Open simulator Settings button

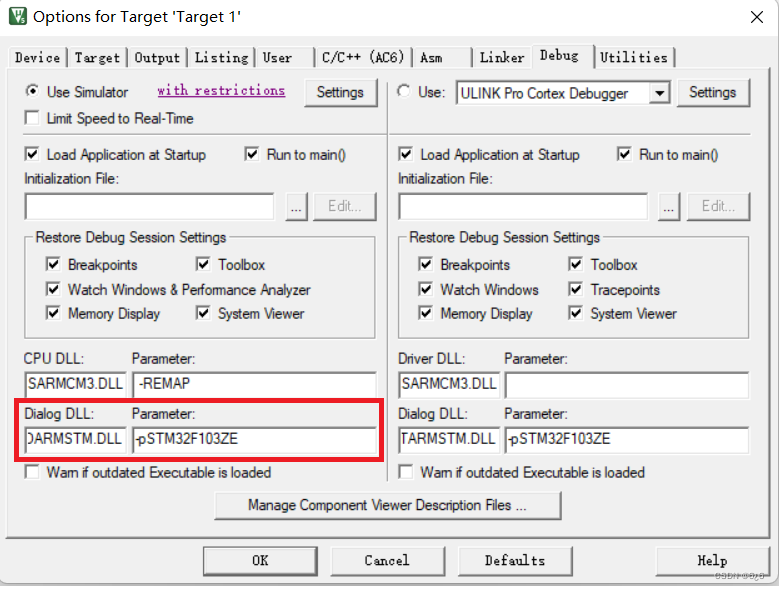[x=340, y=92]
